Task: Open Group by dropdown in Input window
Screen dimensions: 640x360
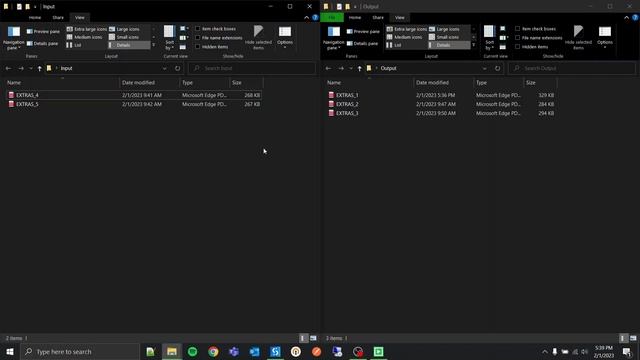Action: (x=184, y=29)
